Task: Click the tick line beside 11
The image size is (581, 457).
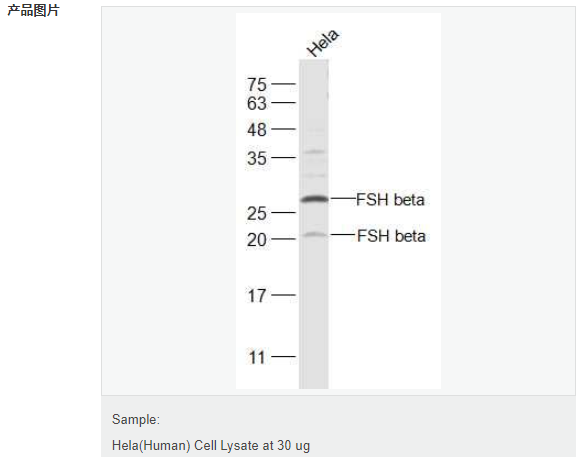Action: pos(283,357)
